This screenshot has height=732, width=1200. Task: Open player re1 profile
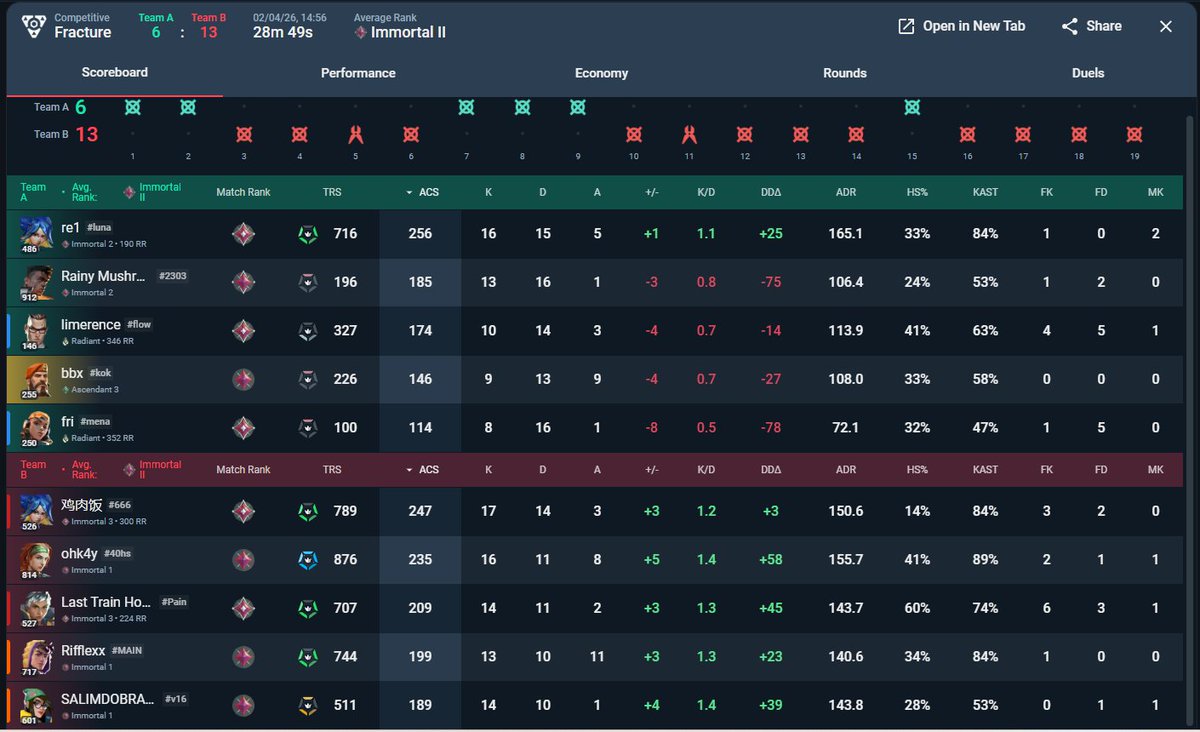click(70, 227)
